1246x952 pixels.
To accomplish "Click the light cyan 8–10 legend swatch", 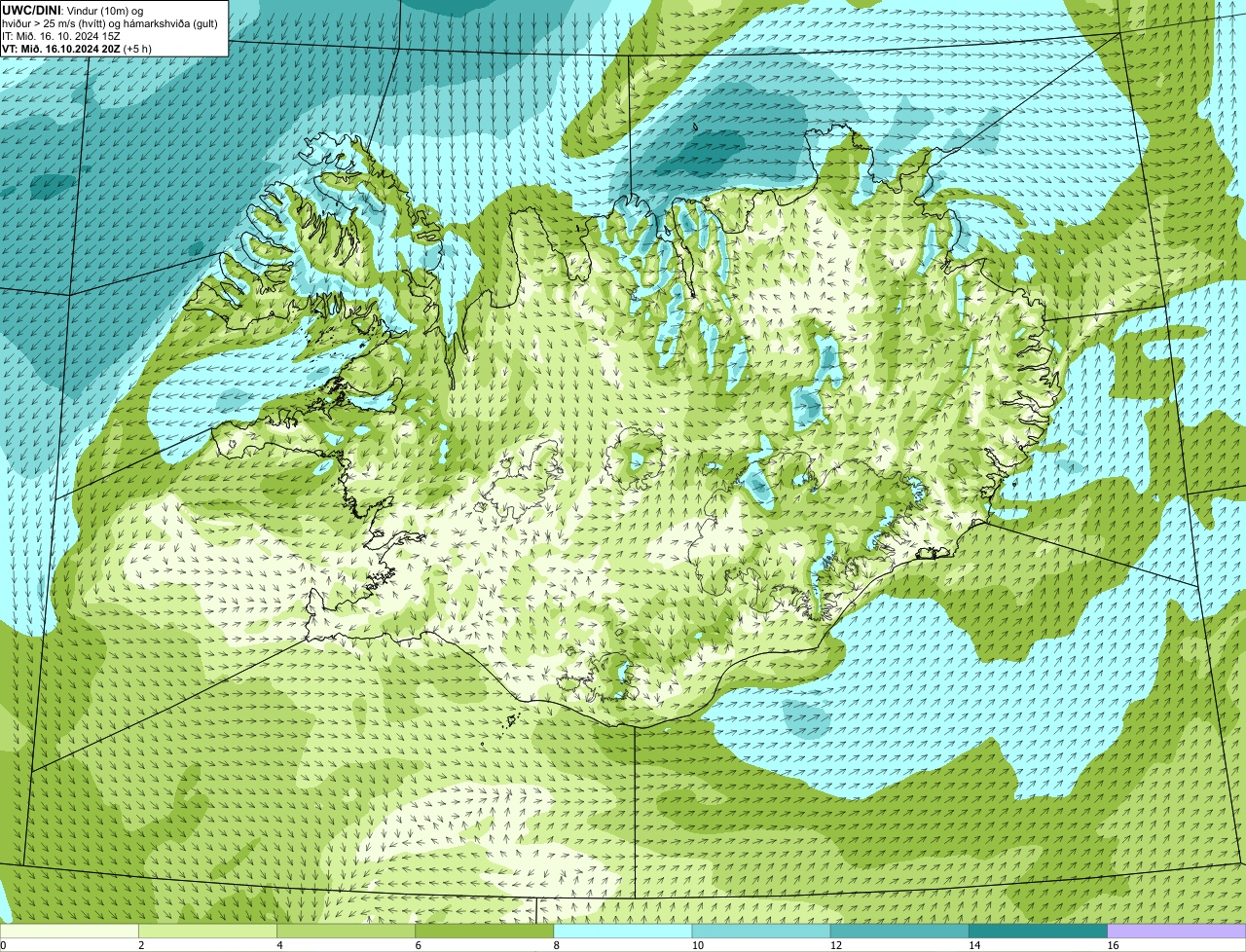I will [x=623, y=932].
